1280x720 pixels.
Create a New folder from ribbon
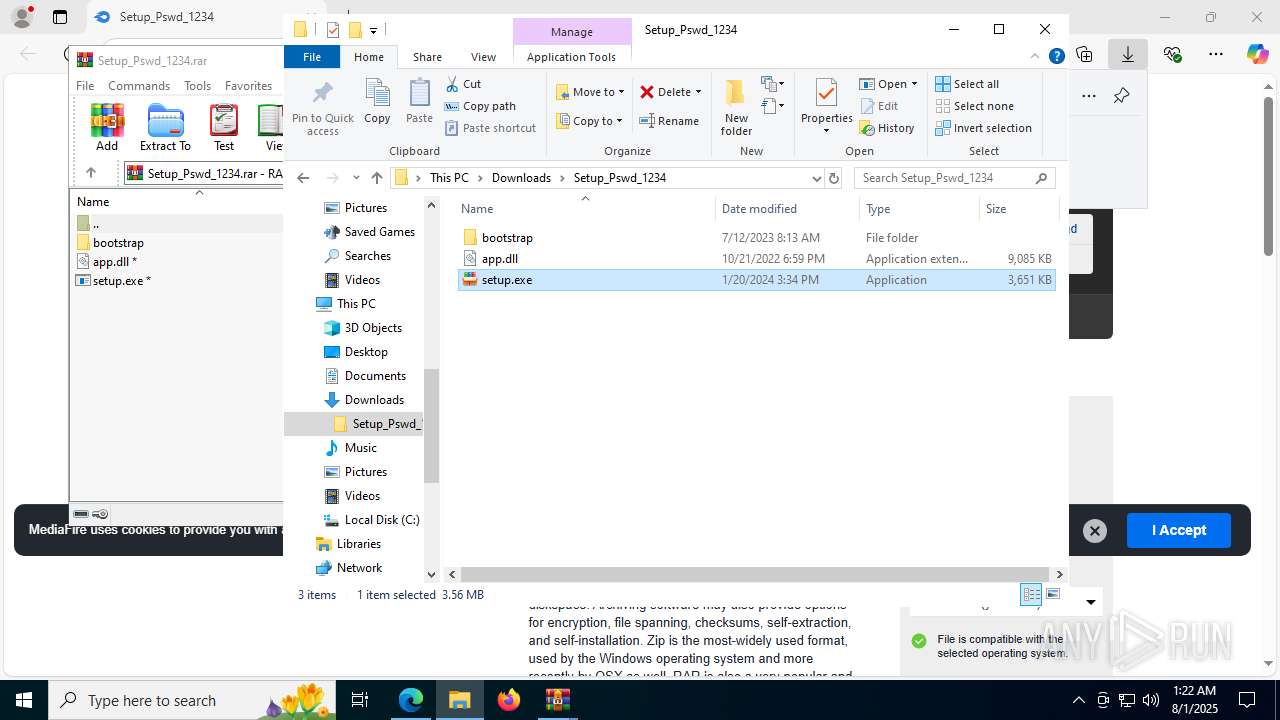[736, 107]
